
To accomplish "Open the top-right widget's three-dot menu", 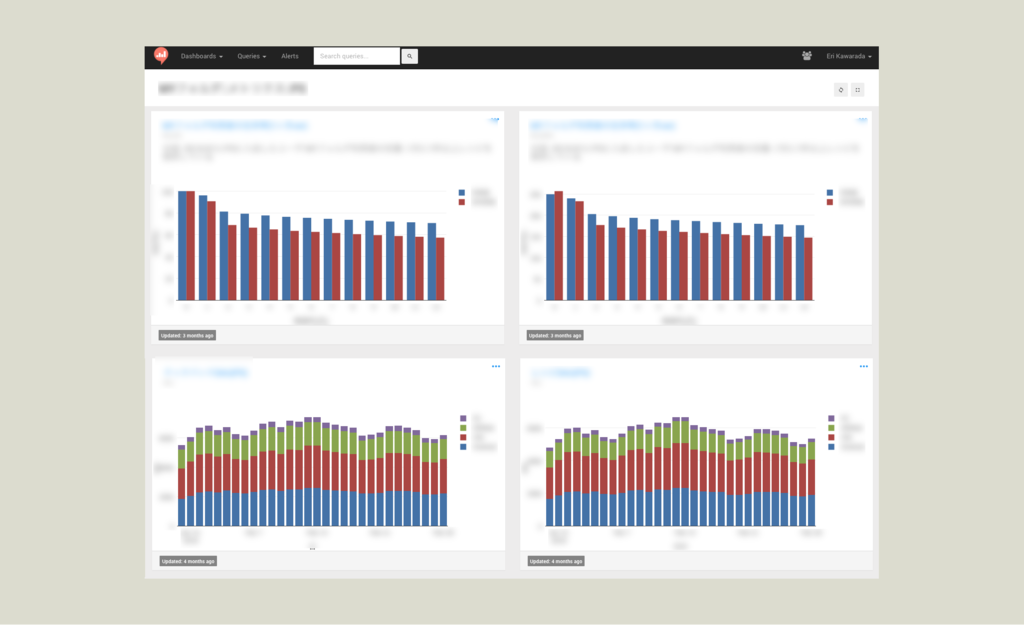I will tap(863, 120).
